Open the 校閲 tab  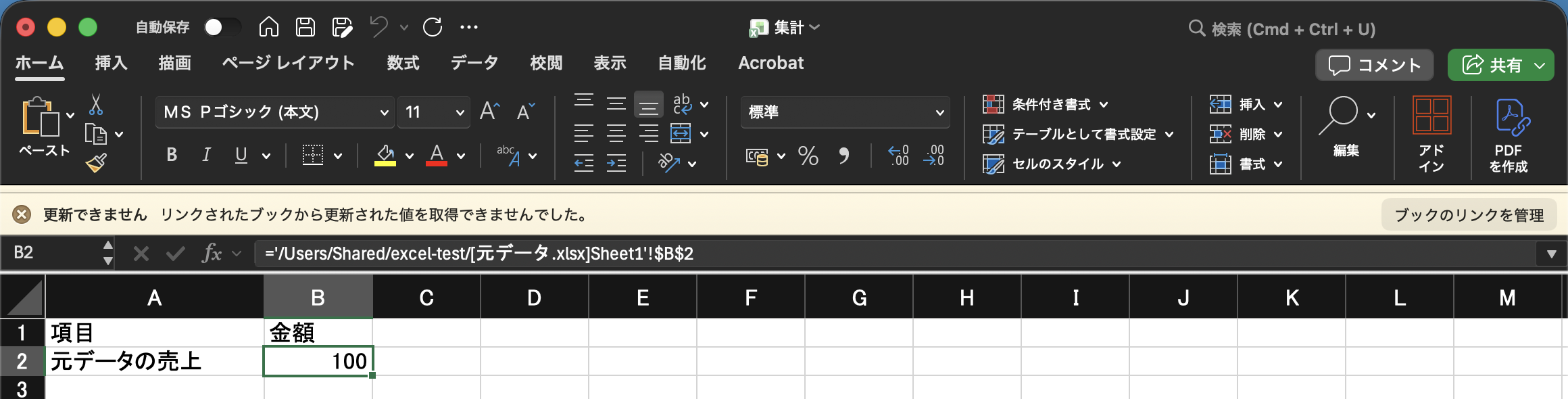546,63
